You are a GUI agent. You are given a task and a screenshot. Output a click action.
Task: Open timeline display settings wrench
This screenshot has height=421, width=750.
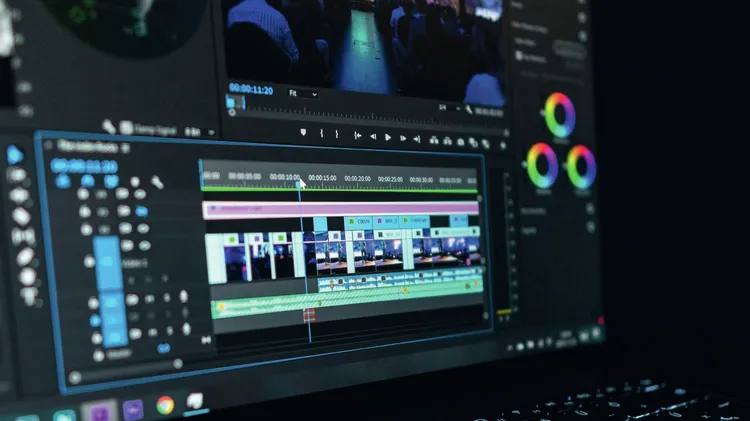tap(157, 182)
